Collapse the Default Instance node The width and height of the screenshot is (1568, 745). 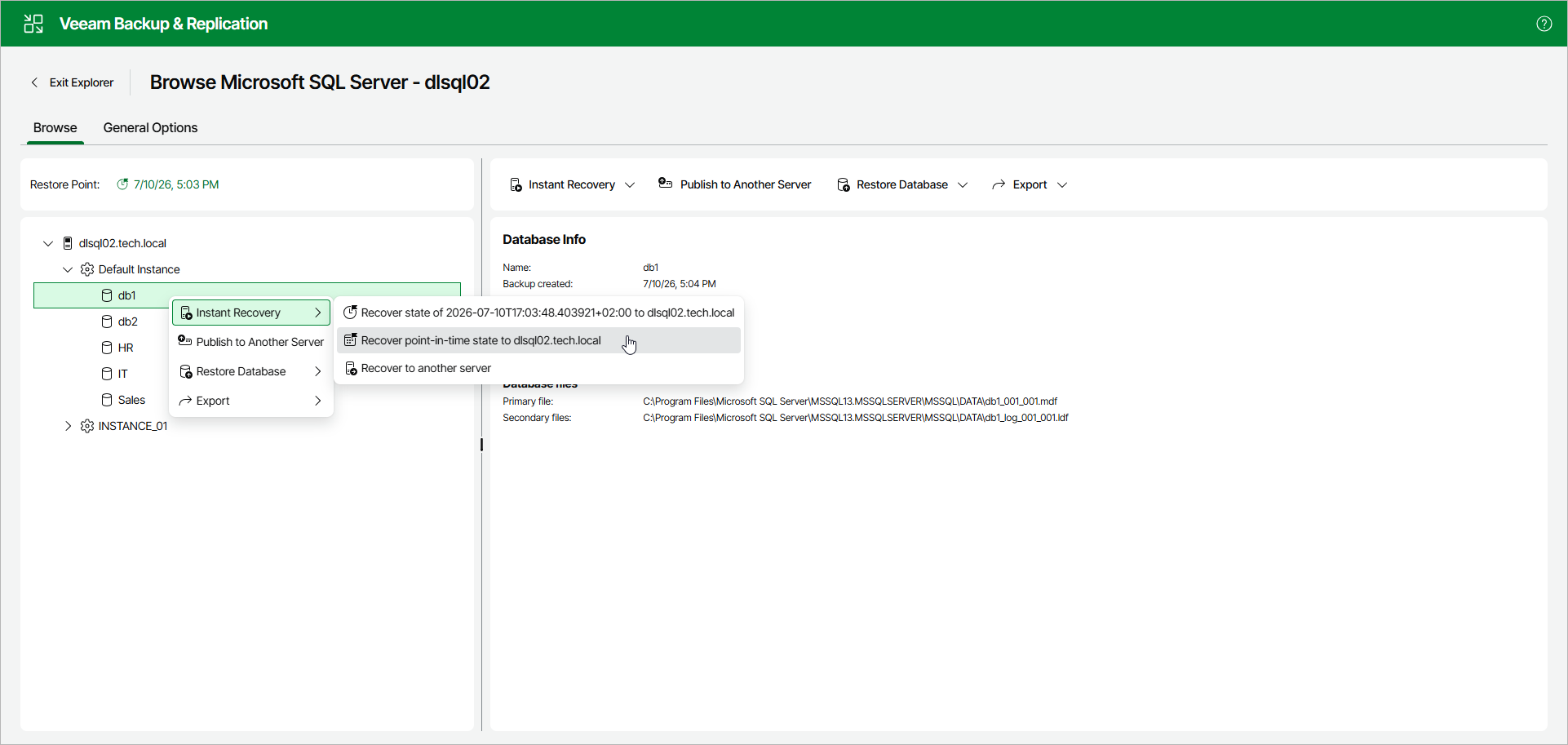pos(68,269)
